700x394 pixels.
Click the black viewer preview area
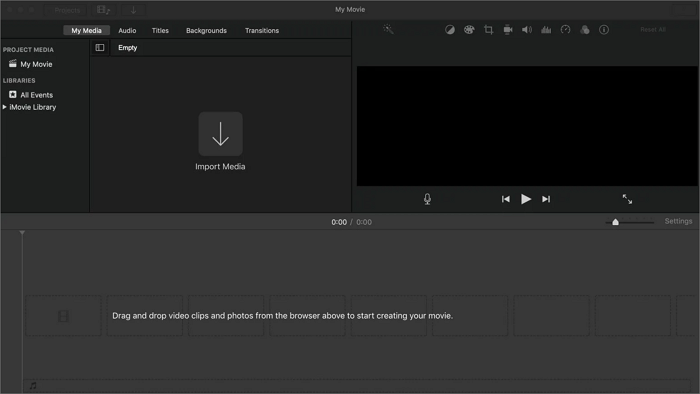pyautogui.click(x=527, y=126)
